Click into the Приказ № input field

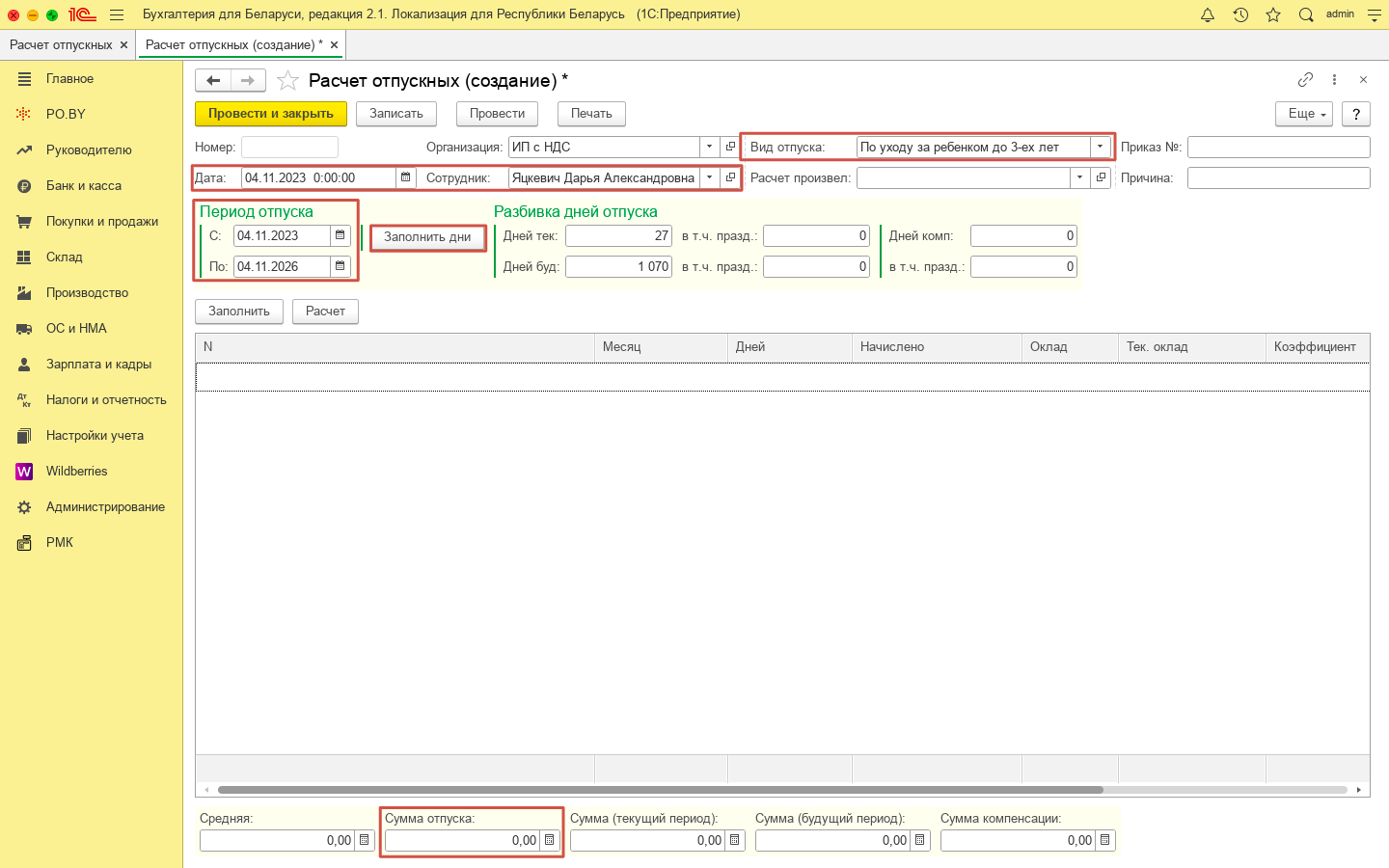click(x=1278, y=147)
